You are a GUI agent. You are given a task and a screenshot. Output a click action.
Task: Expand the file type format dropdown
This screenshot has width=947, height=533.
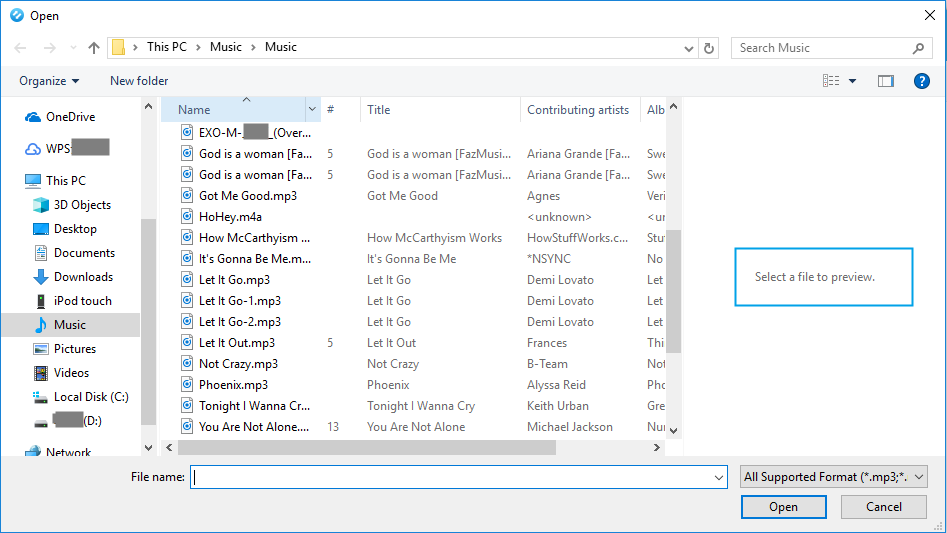click(919, 478)
